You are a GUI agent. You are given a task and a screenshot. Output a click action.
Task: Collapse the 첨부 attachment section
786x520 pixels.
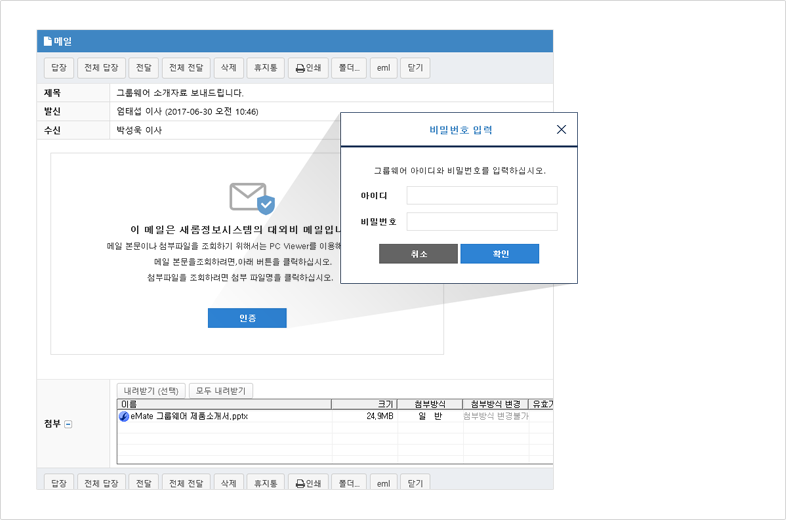click(x=68, y=424)
